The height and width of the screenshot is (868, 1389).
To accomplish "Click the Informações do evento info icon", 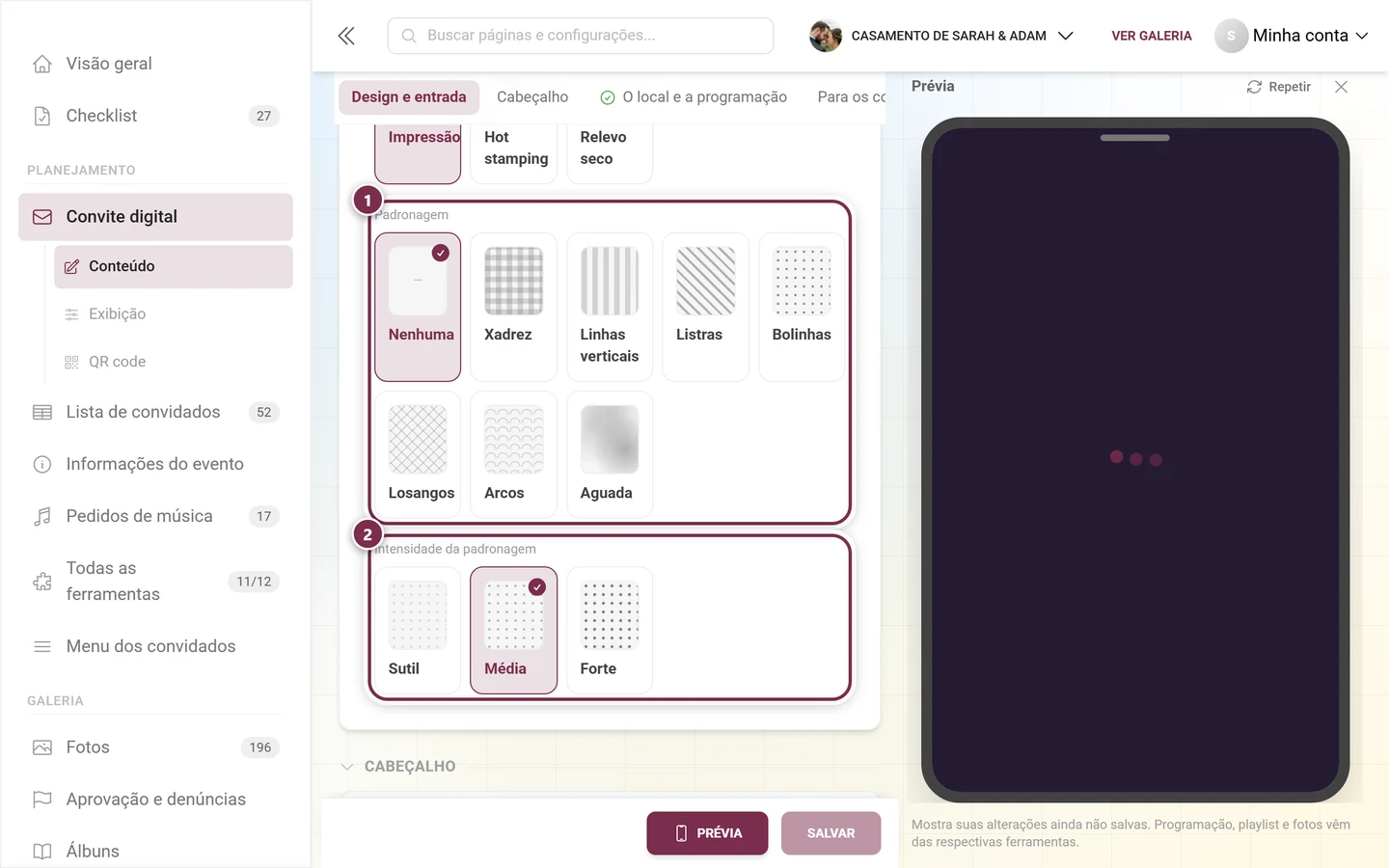I will pos(42,464).
